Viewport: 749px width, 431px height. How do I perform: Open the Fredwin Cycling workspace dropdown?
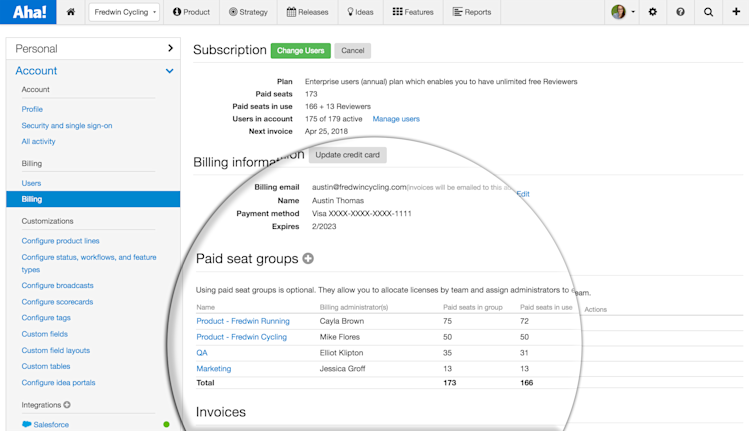124,12
